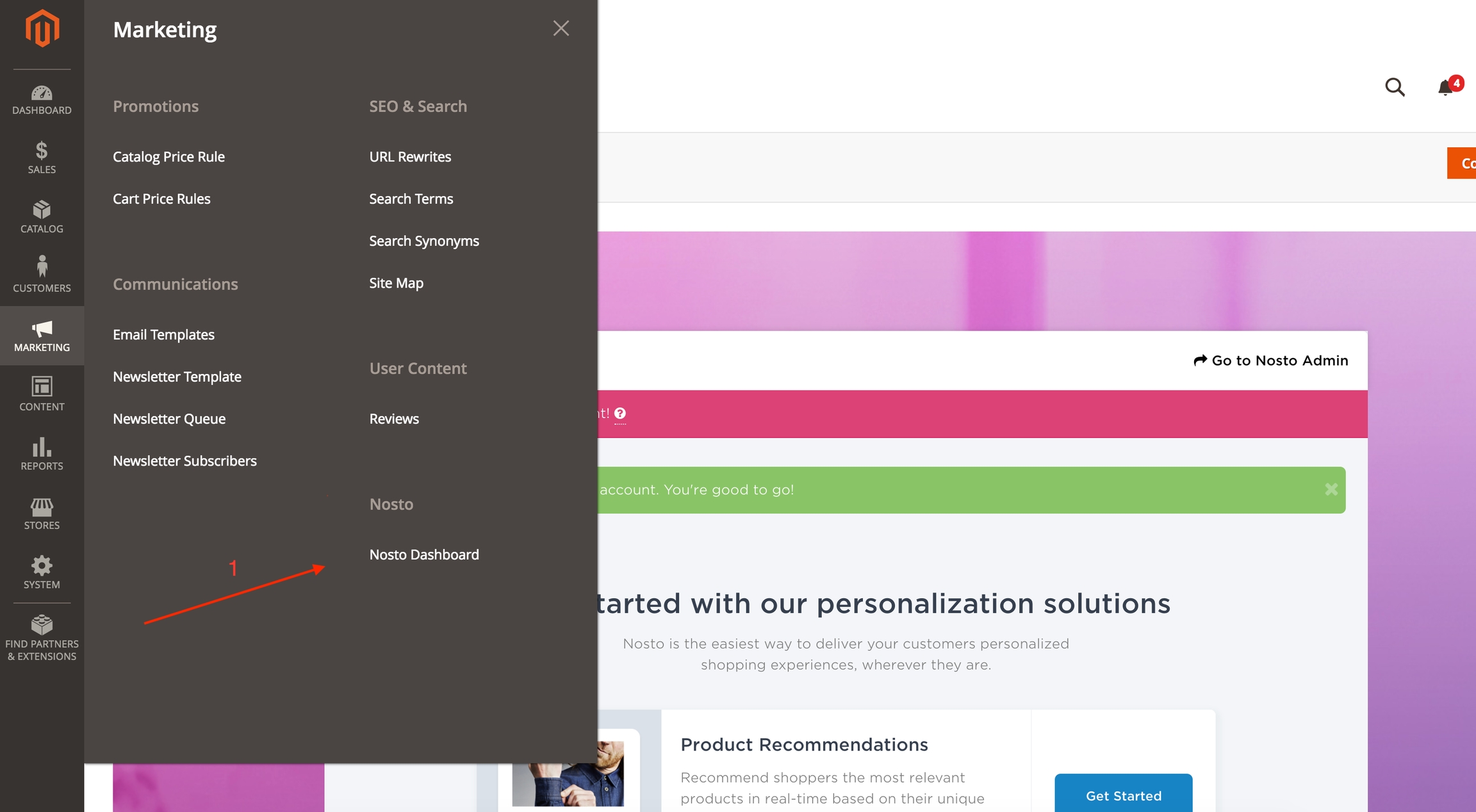Open the System gear icon
Screen dimensions: 1476x812
[x=42, y=566]
